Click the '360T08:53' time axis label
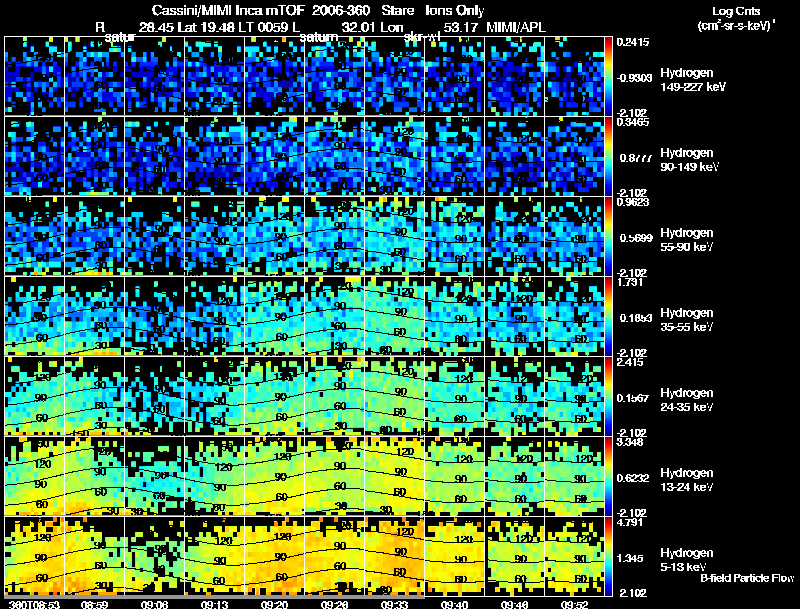 click(34, 604)
